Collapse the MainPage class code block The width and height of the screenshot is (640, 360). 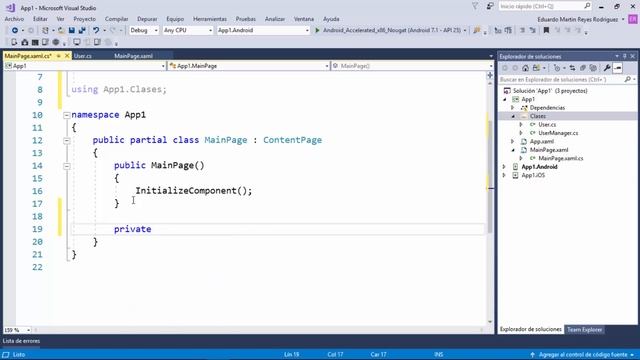(x=67, y=140)
